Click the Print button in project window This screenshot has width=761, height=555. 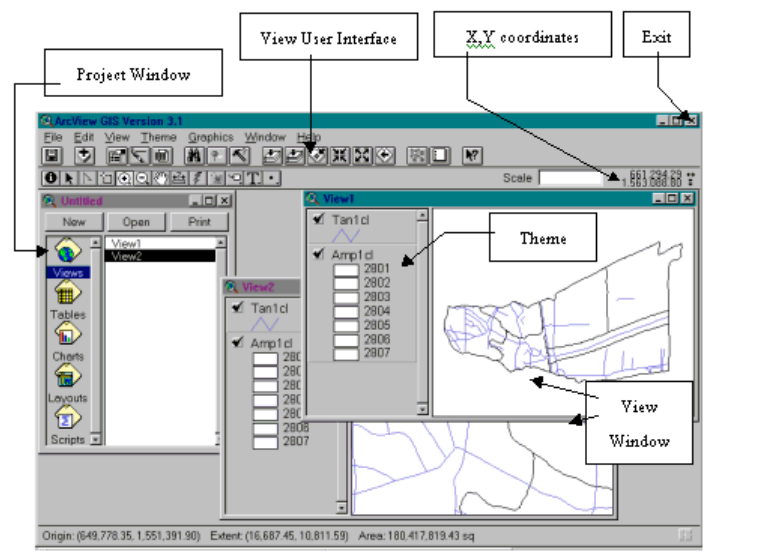pyautogui.click(x=199, y=222)
